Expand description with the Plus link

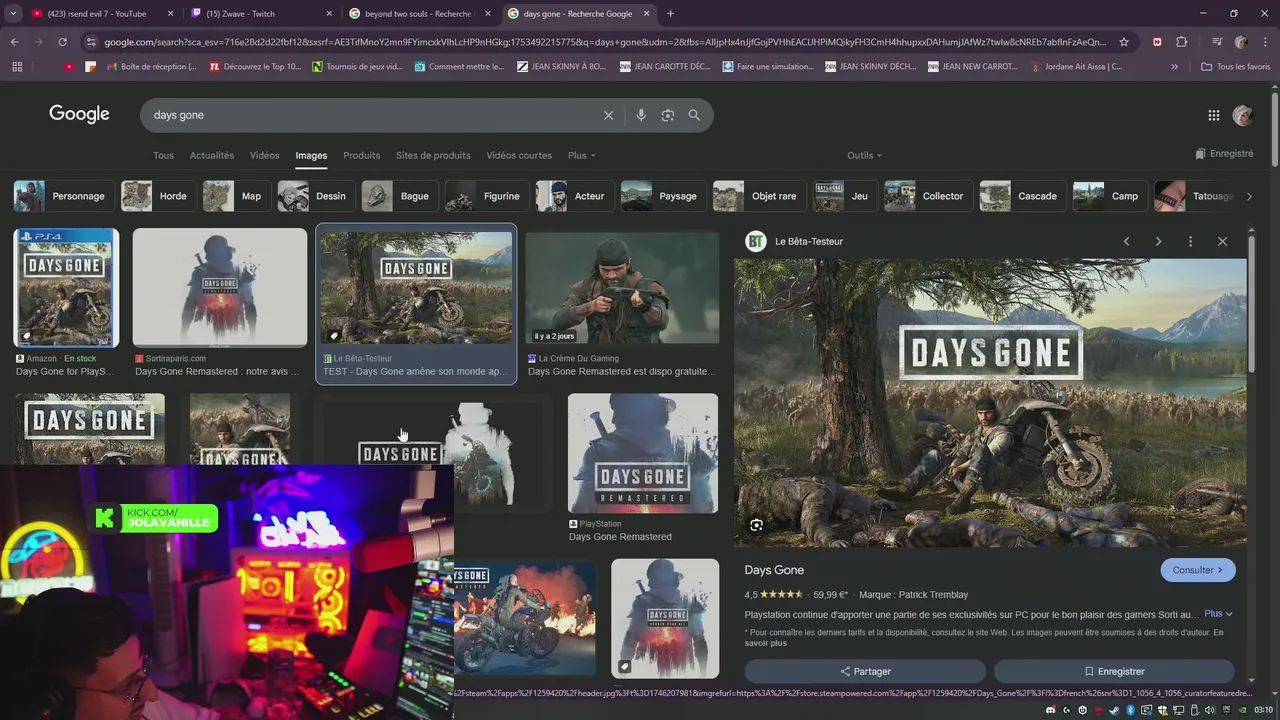pyautogui.click(x=1218, y=614)
